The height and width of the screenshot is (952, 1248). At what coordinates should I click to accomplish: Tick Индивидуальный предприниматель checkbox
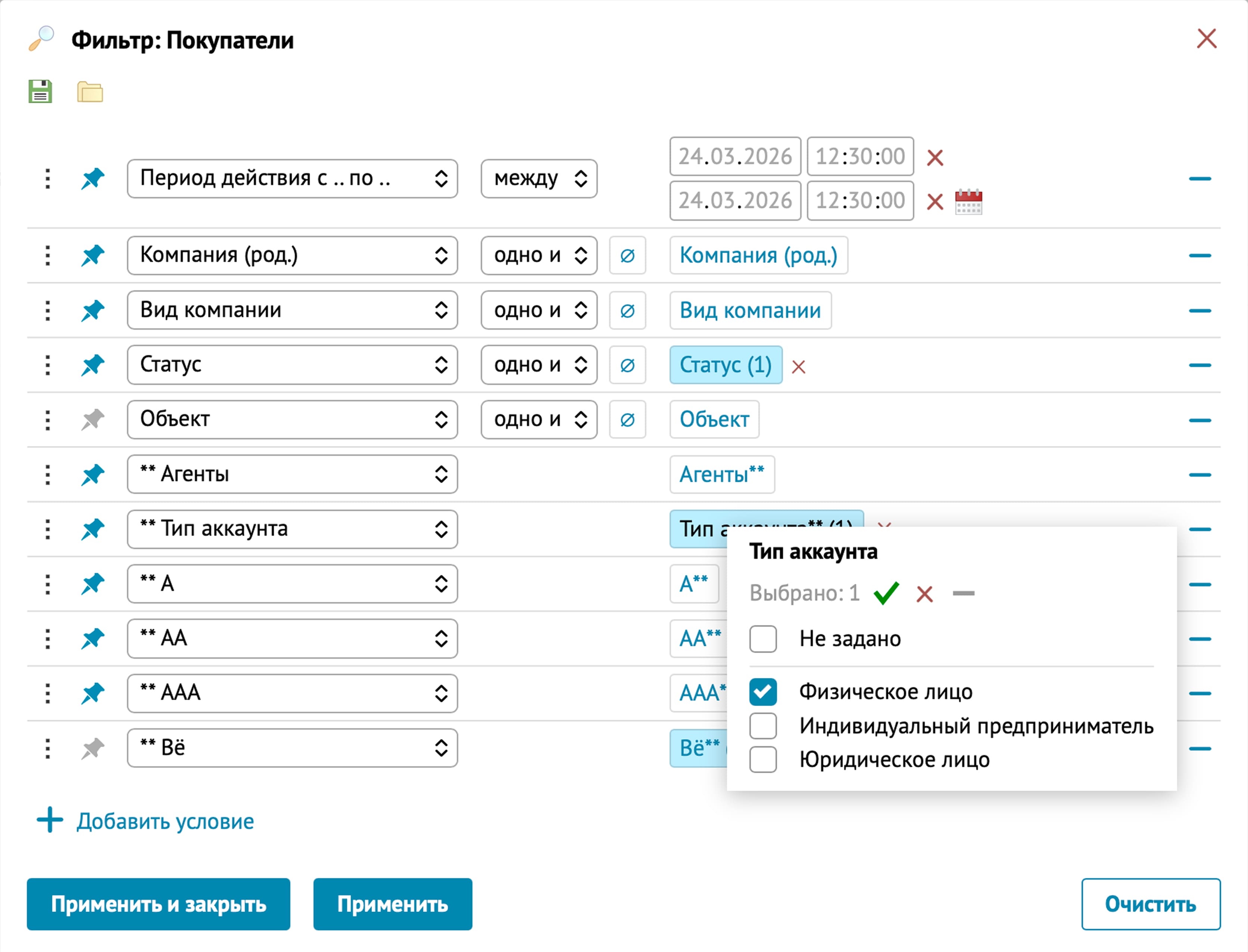click(x=763, y=726)
